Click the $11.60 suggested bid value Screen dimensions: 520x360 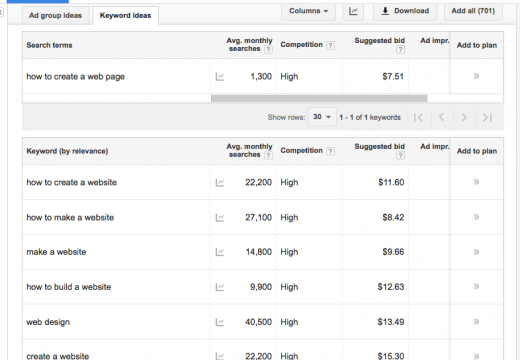click(391, 182)
